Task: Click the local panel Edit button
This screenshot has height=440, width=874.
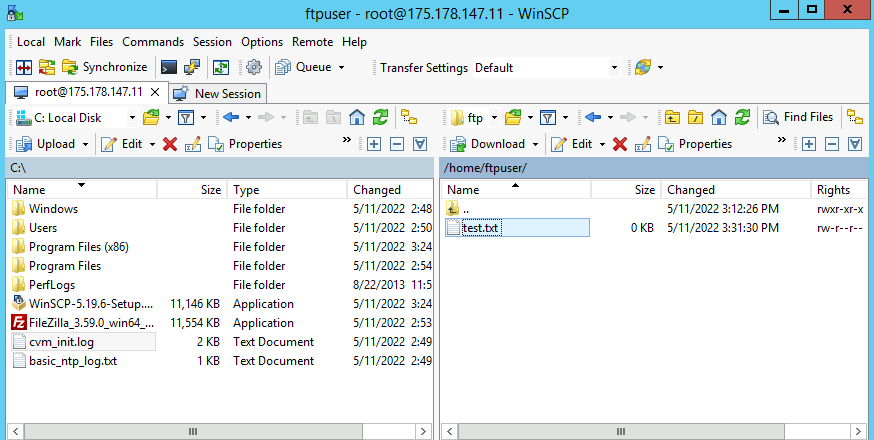Action: [x=123, y=144]
